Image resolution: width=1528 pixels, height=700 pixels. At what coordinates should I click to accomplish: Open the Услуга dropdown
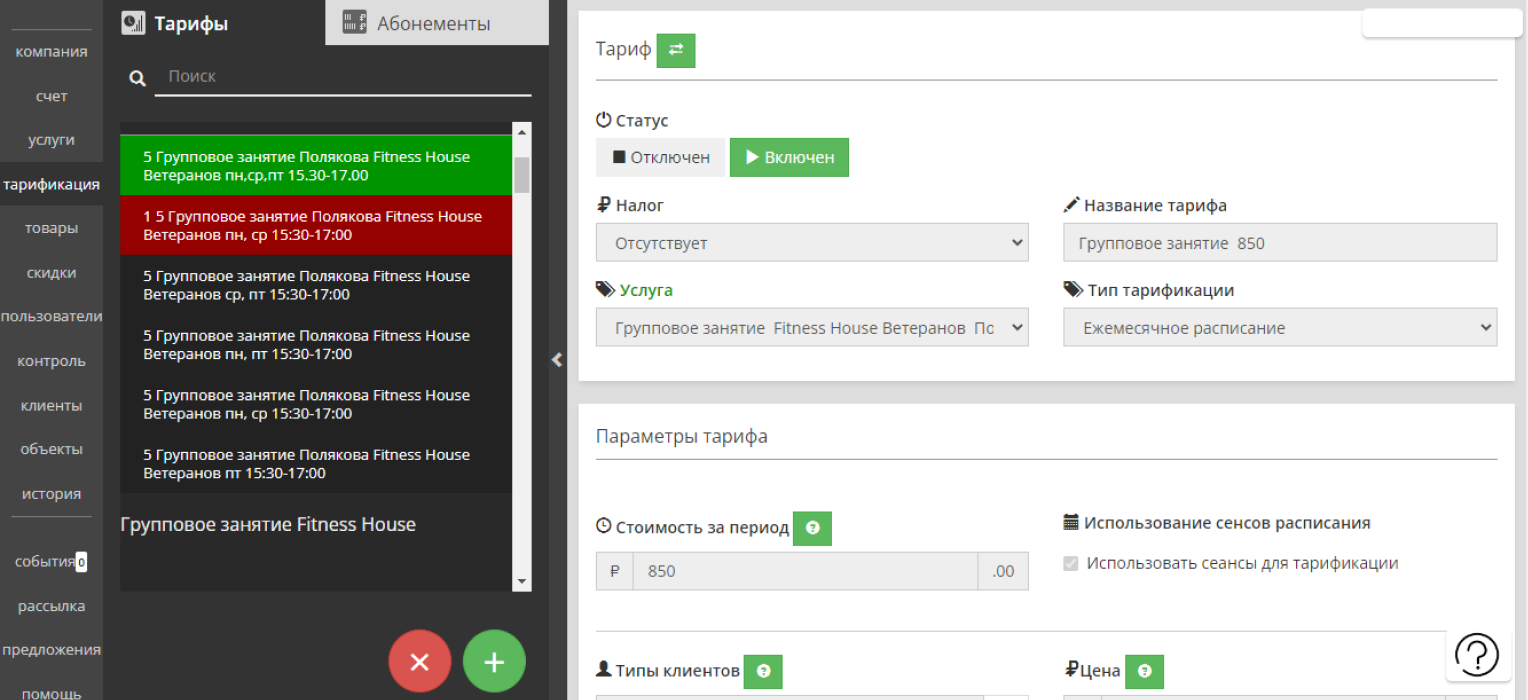point(812,328)
